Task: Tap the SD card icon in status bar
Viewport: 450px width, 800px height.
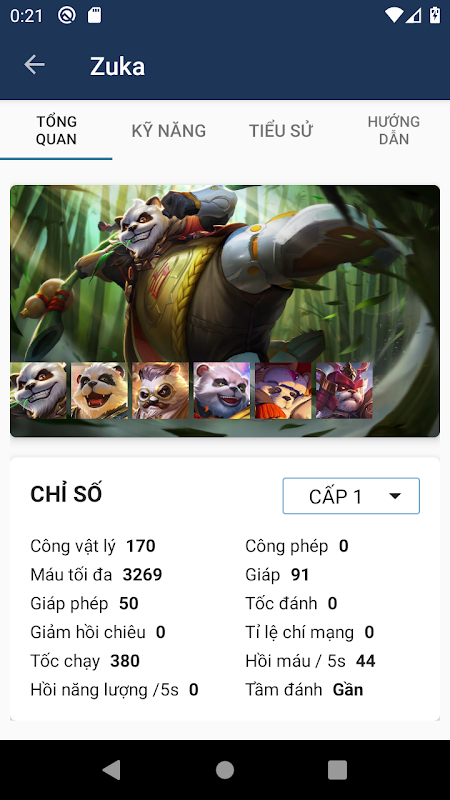Action: tap(94, 15)
